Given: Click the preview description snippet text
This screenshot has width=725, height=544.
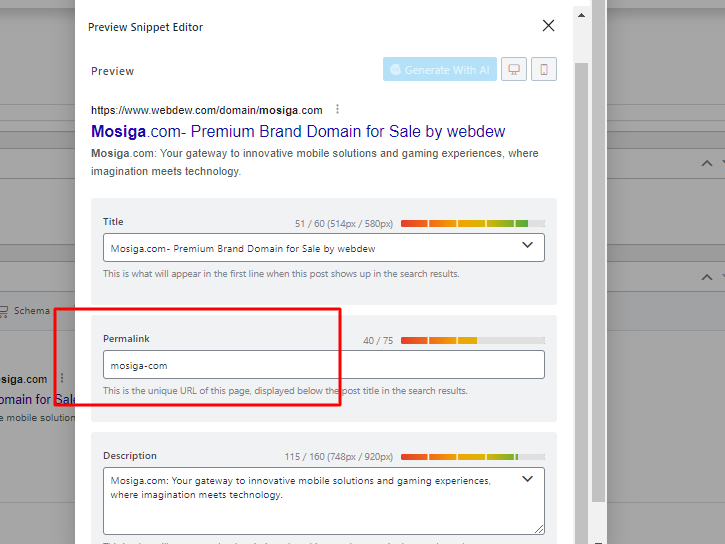Looking at the screenshot, I should tap(314, 162).
